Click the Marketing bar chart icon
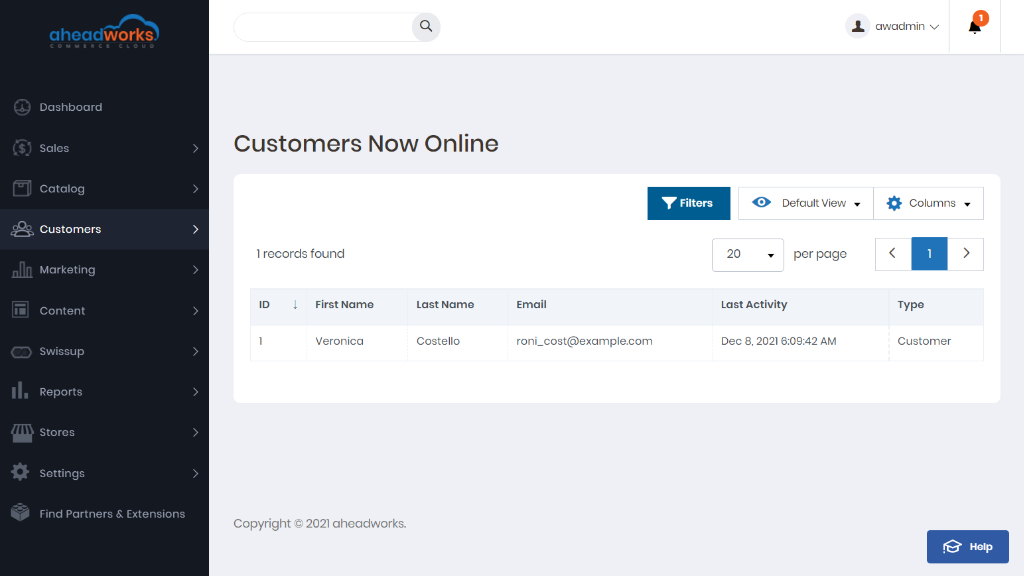Screen dimensions: 1024x576 tap(22, 270)
